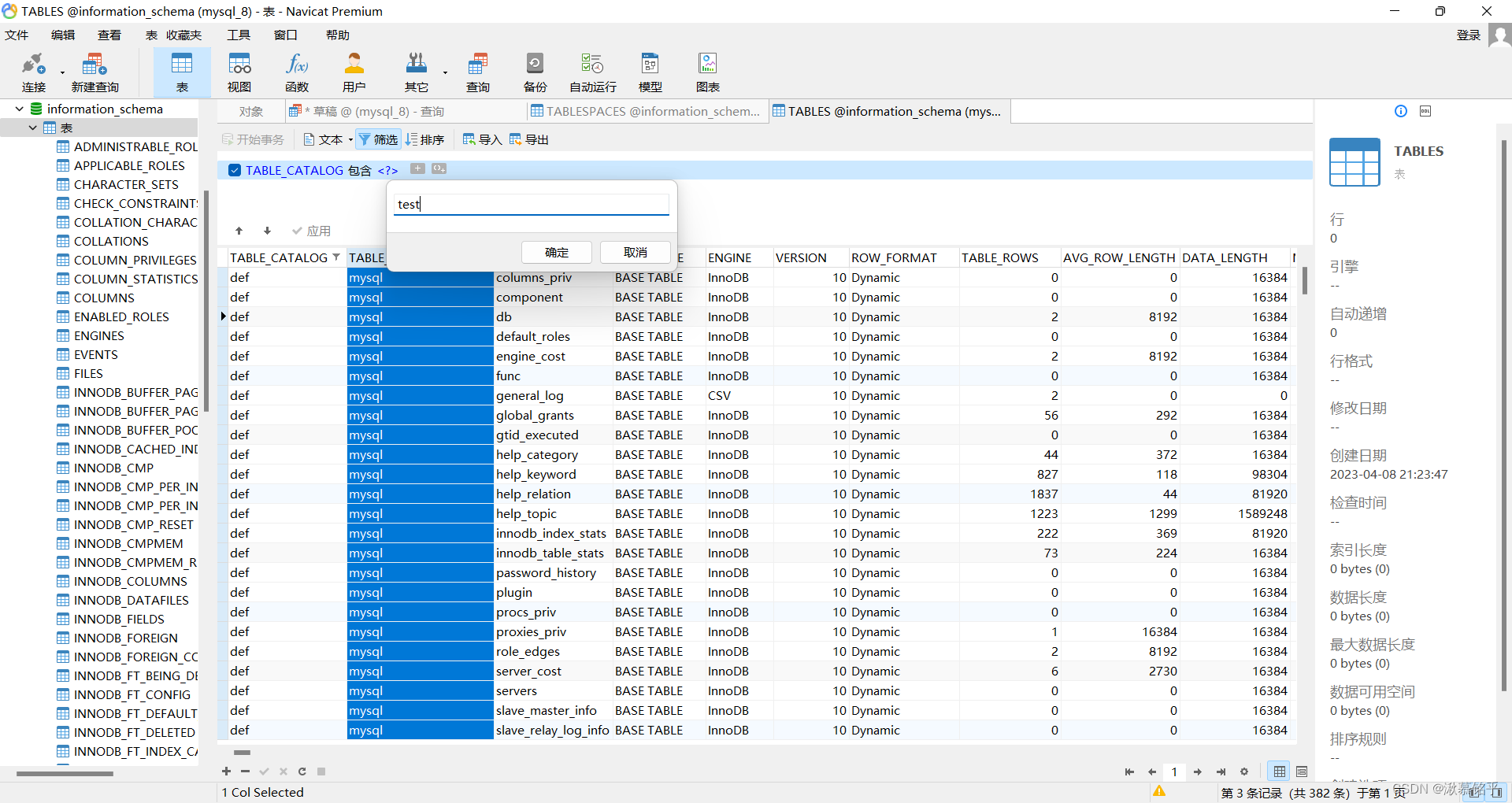1512x803 pixels.
Task: Switch to the 对象 tab
Action: pos(251,112)
